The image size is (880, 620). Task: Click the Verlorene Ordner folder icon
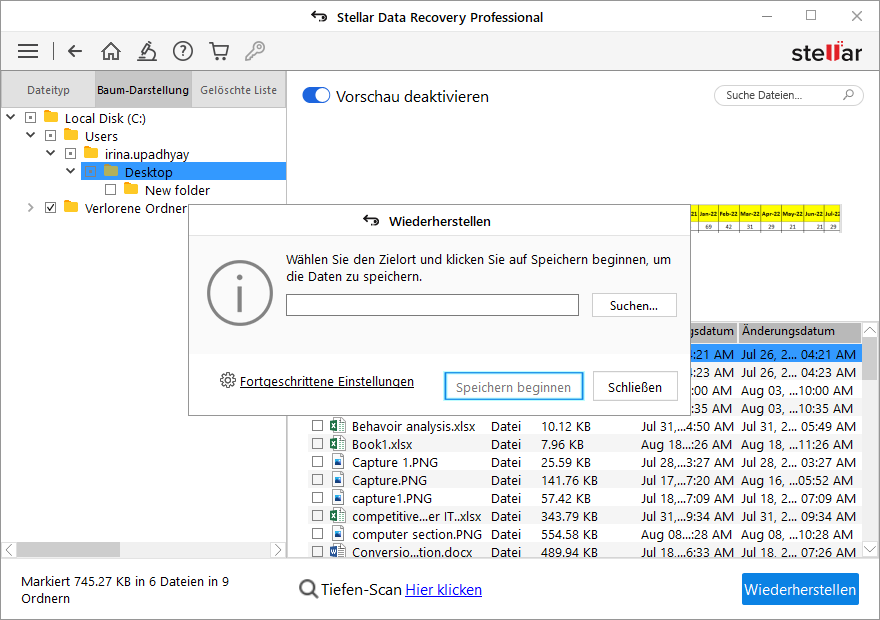coord(71,206)
